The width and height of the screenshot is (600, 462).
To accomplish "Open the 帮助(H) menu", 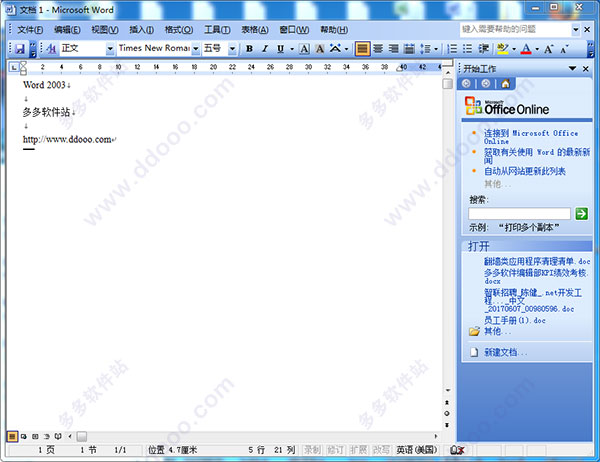I will coord(334,29).
